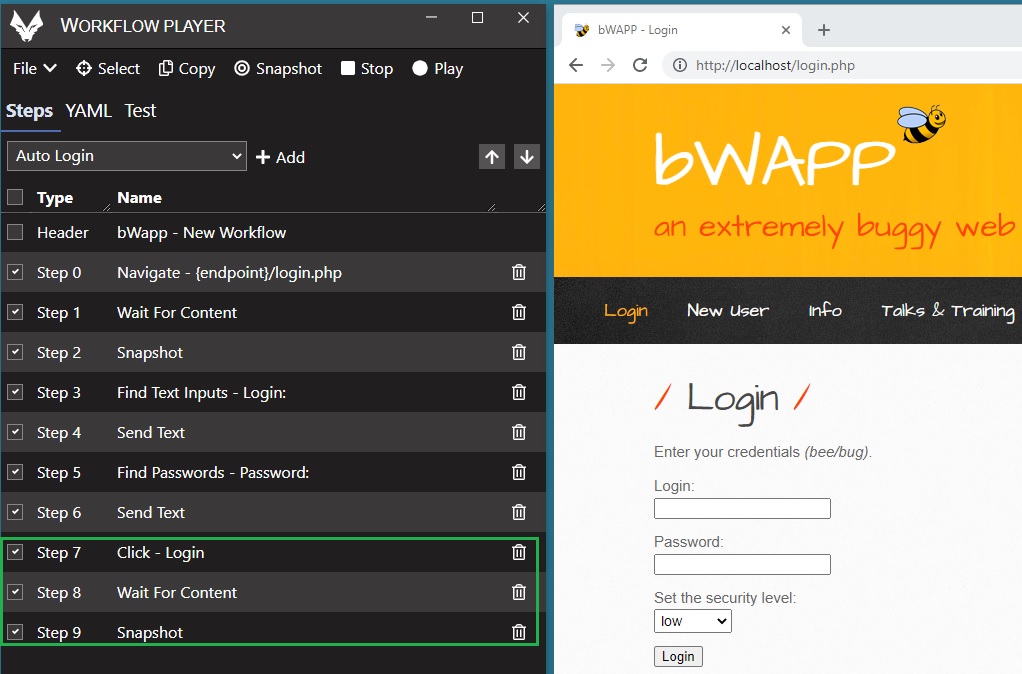The height and width of the screenshot is (674, 1022).
Task: Uncheck the Step 9 checkbox
Action: pyautogui.click(x=15, y=632)
